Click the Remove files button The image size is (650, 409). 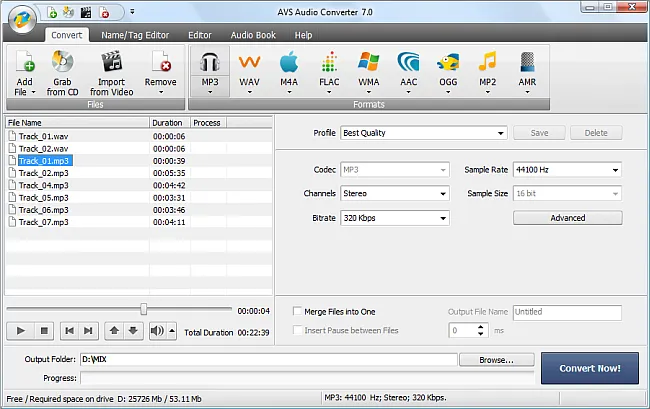(x=160, y=73)
